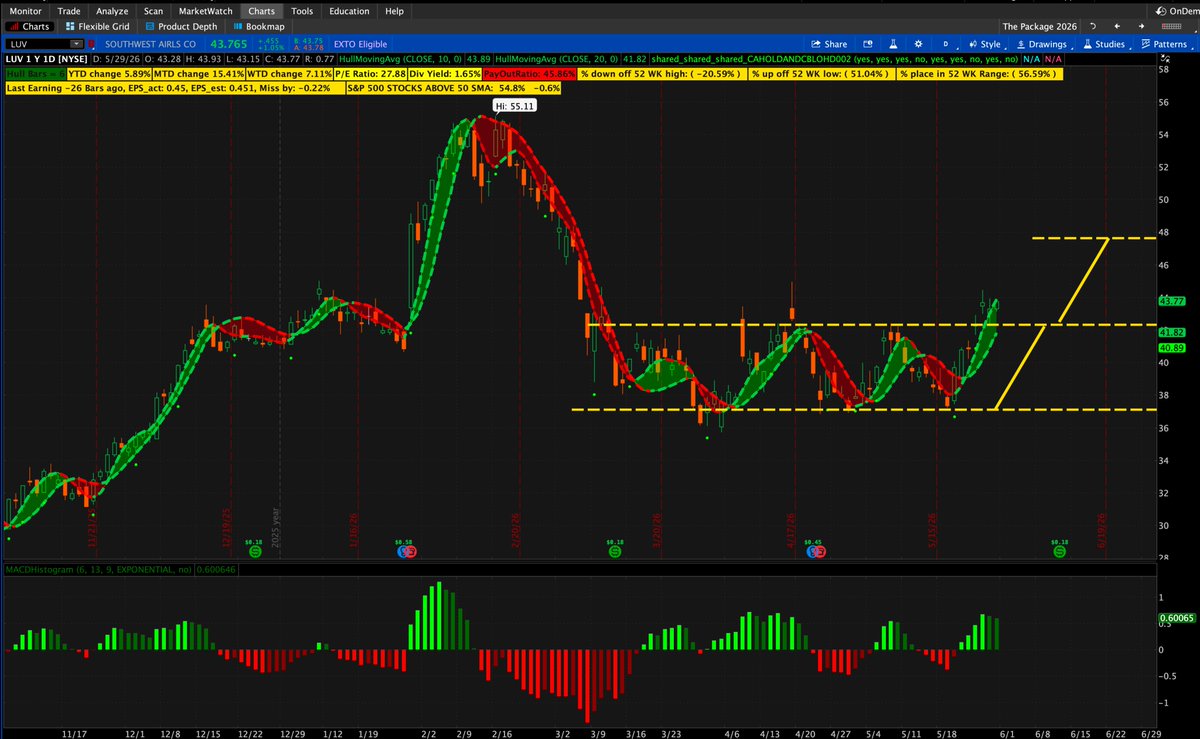Viewport: 1200px width, 739px height.
Task: Switch to the Bookmap sub-tab
Action: (x=257, y=27)
